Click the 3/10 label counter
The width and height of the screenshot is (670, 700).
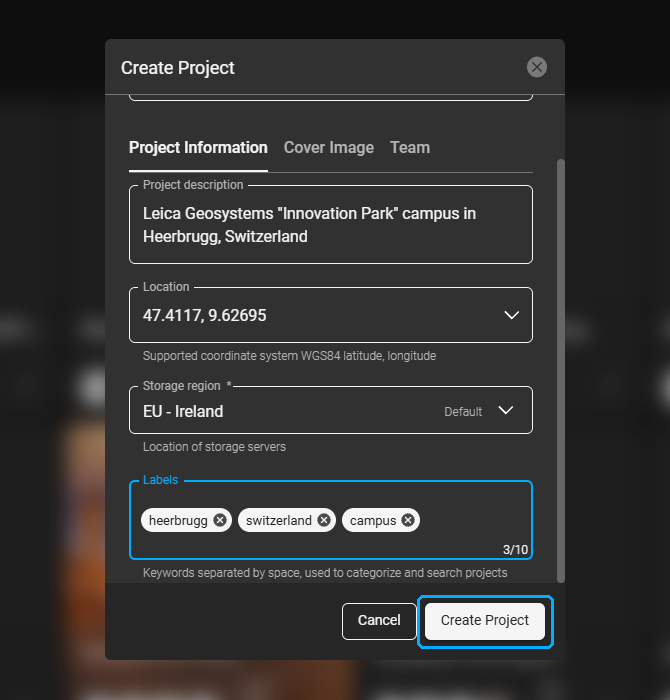[515, 550]
